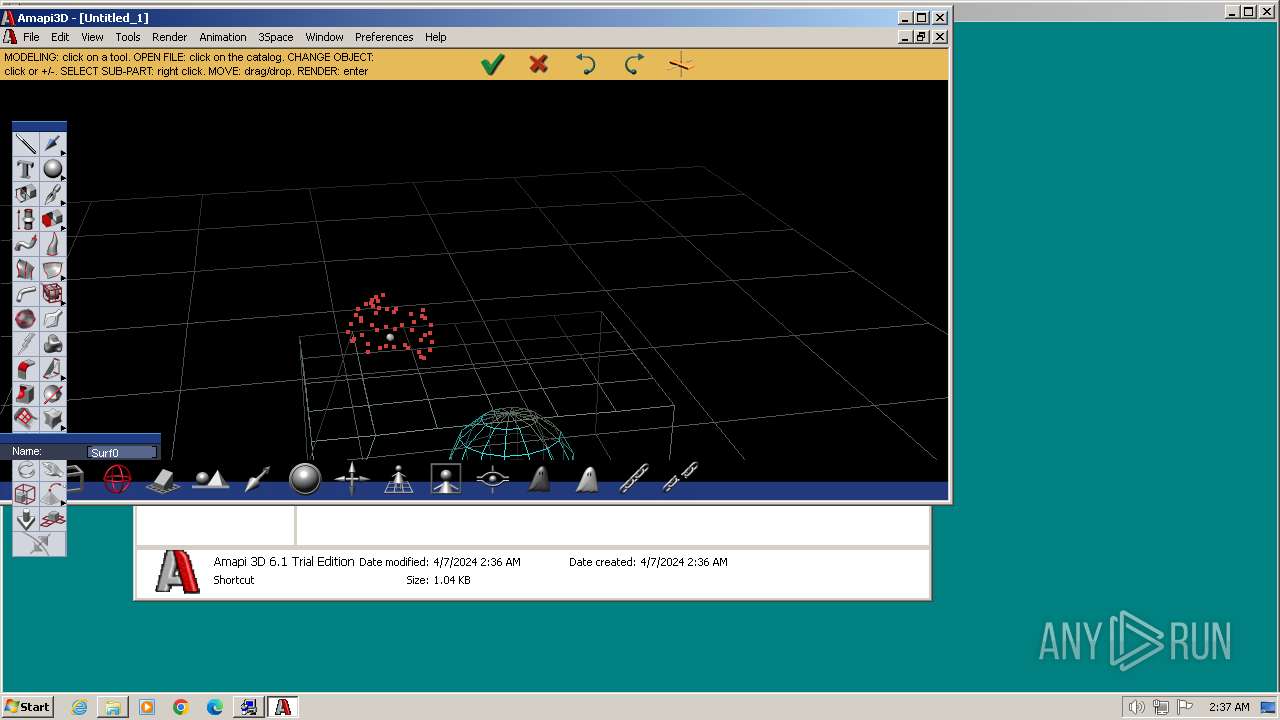Open the File menu
1280x720 pixels.
click(x=31, y=37)
